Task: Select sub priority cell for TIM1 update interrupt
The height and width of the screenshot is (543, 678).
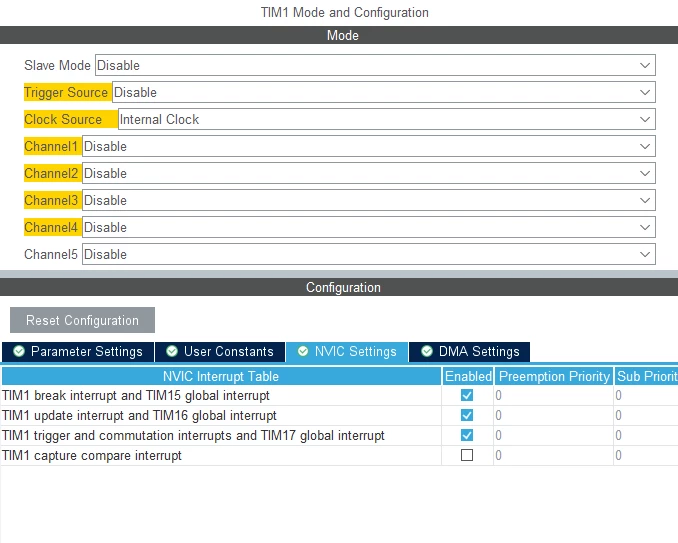Action: tap(646, 415)
